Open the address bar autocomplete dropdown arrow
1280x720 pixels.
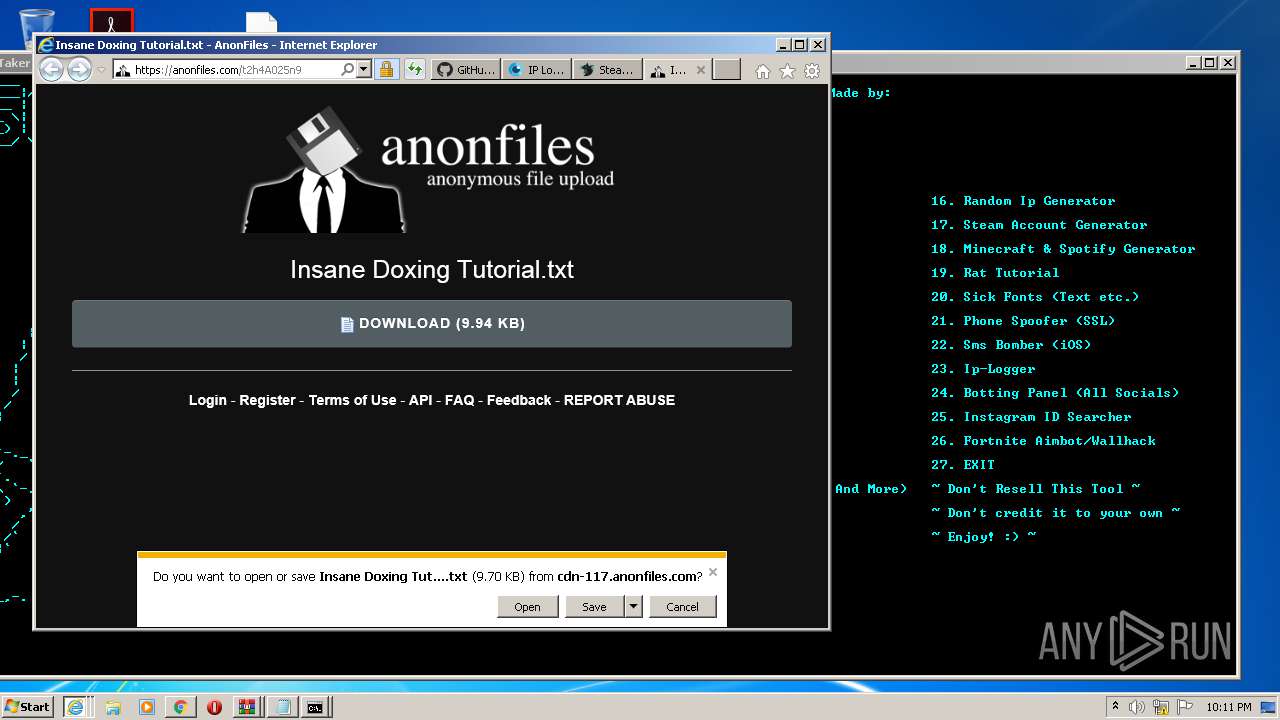click(x=363, y=70)
